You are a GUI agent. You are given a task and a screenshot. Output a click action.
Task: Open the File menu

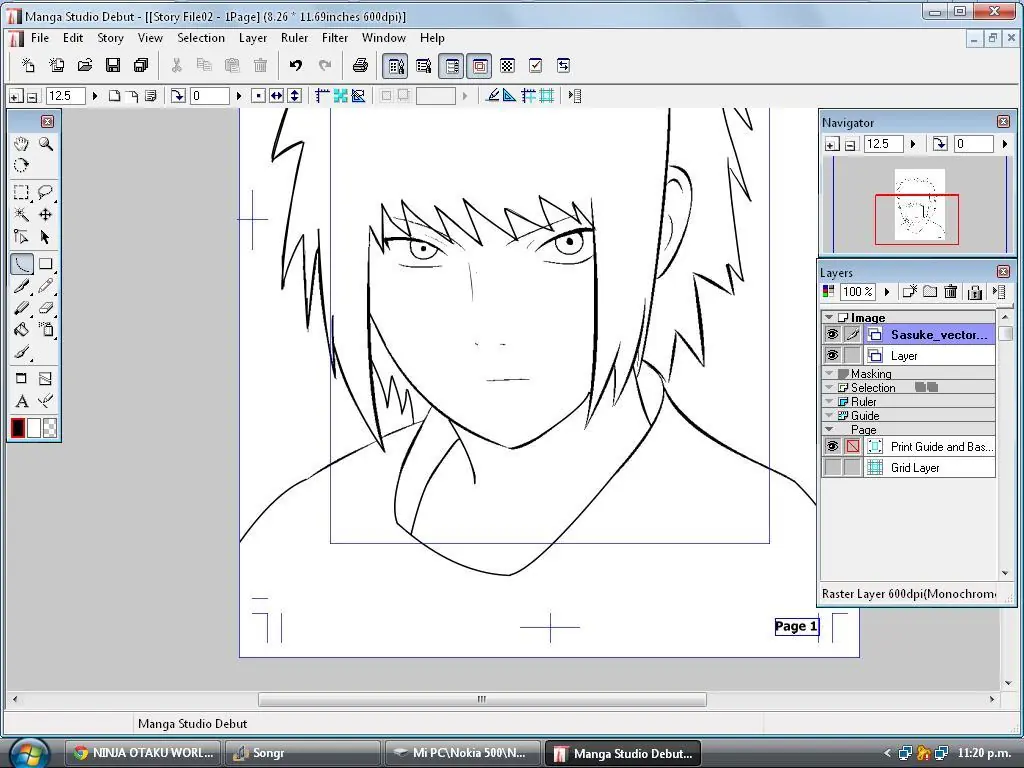pyautogui.click(x=40, y=38)
